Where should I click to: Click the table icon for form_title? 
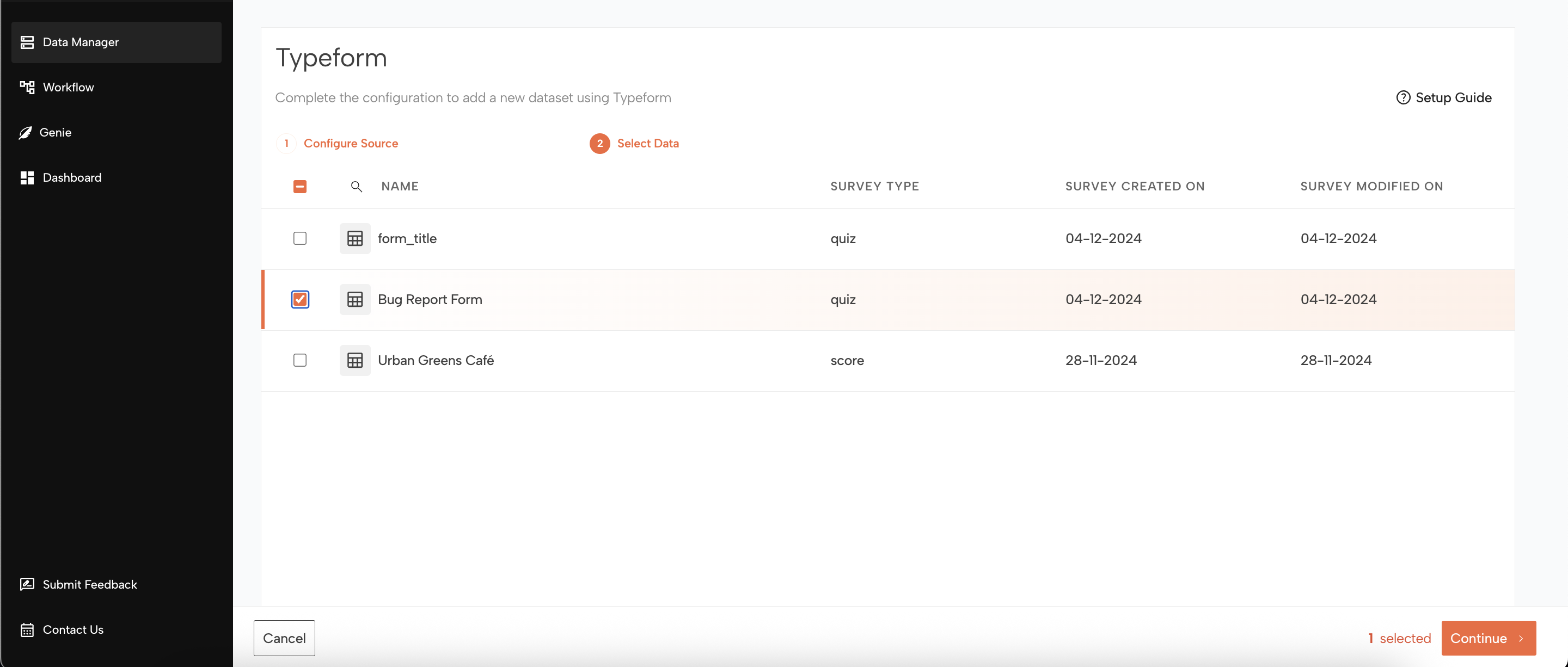point(355,238)
